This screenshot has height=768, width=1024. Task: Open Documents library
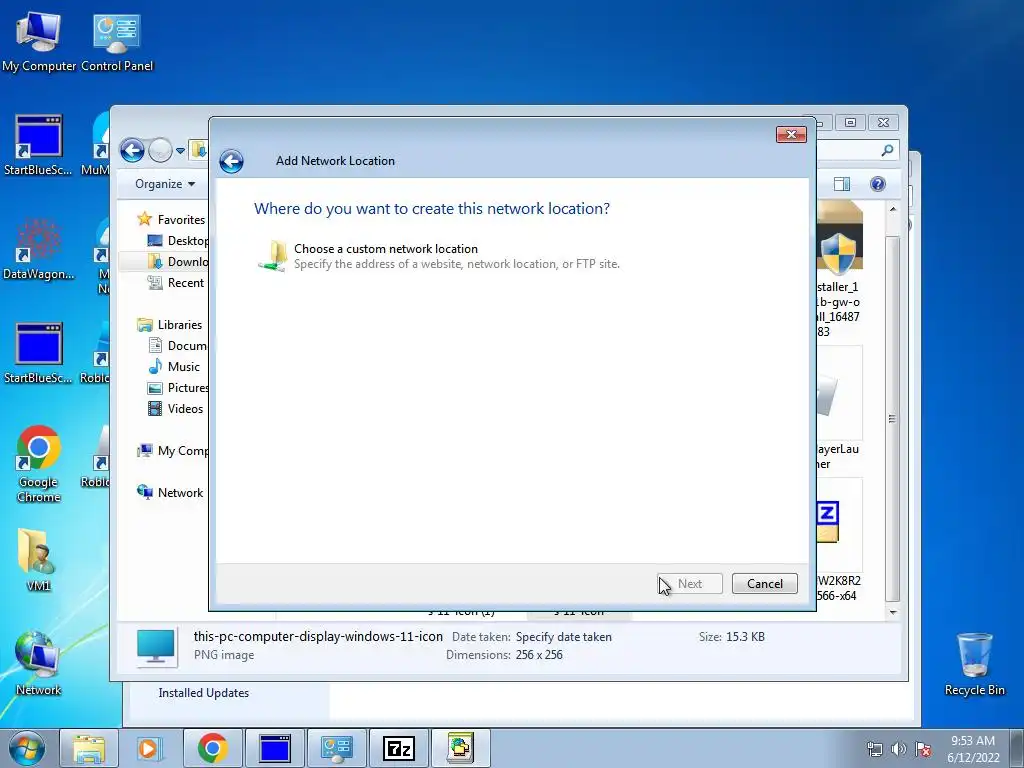click(178, 345)
